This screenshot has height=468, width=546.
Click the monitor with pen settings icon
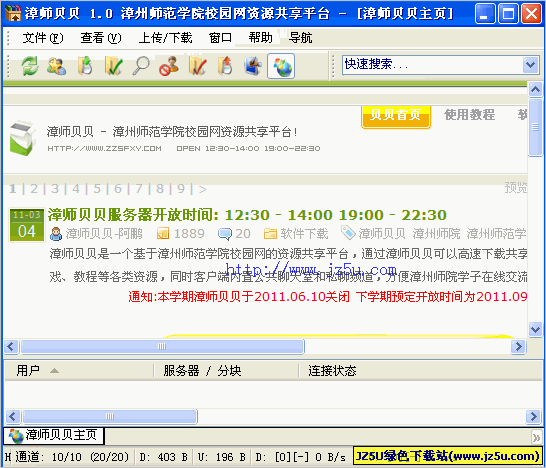tap(253, 66)
